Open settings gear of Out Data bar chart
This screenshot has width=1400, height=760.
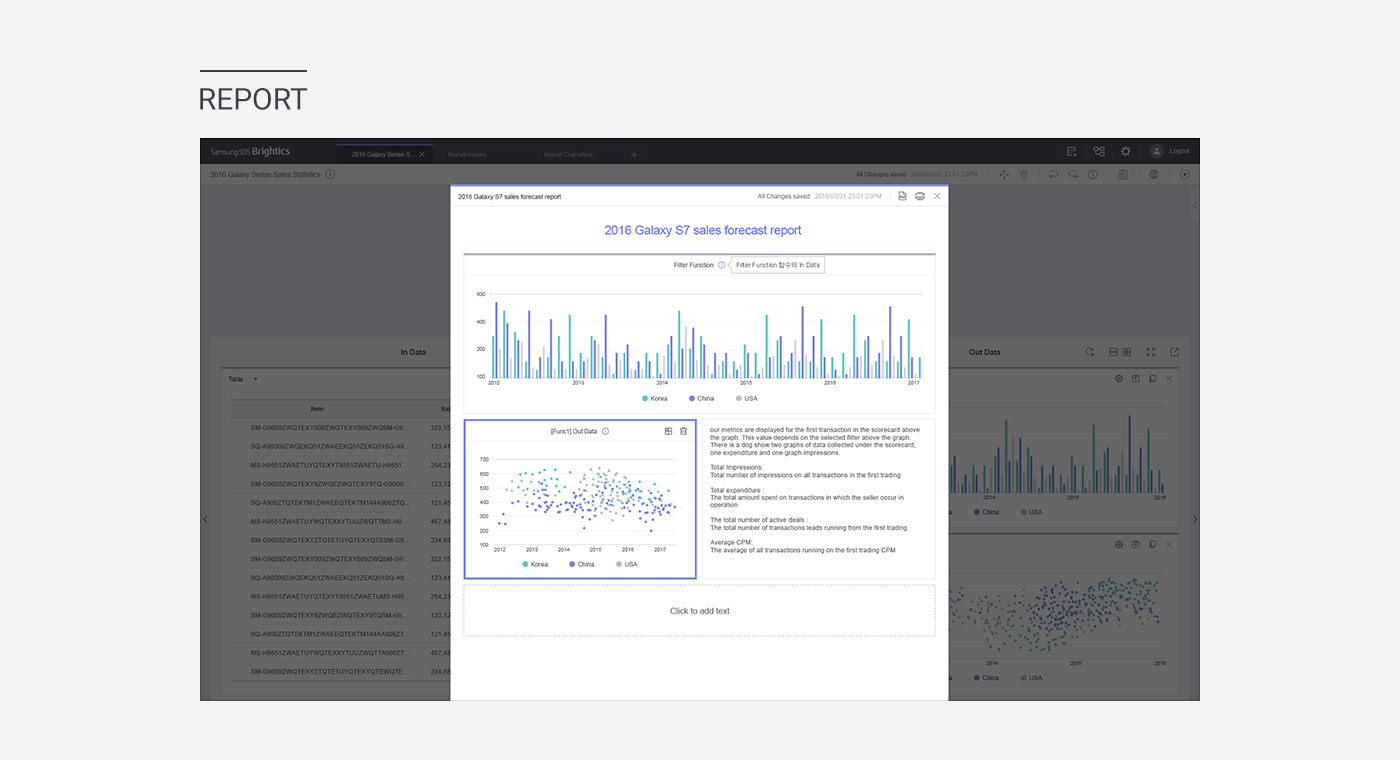pos(1119,379)
